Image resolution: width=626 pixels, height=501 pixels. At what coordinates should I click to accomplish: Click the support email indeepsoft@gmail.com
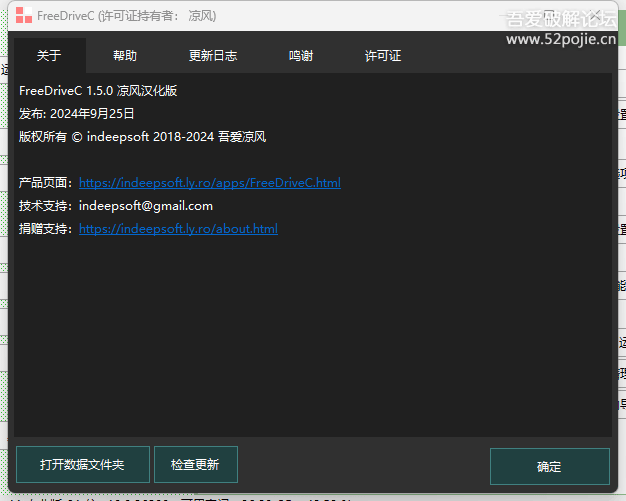click(146, 206)
